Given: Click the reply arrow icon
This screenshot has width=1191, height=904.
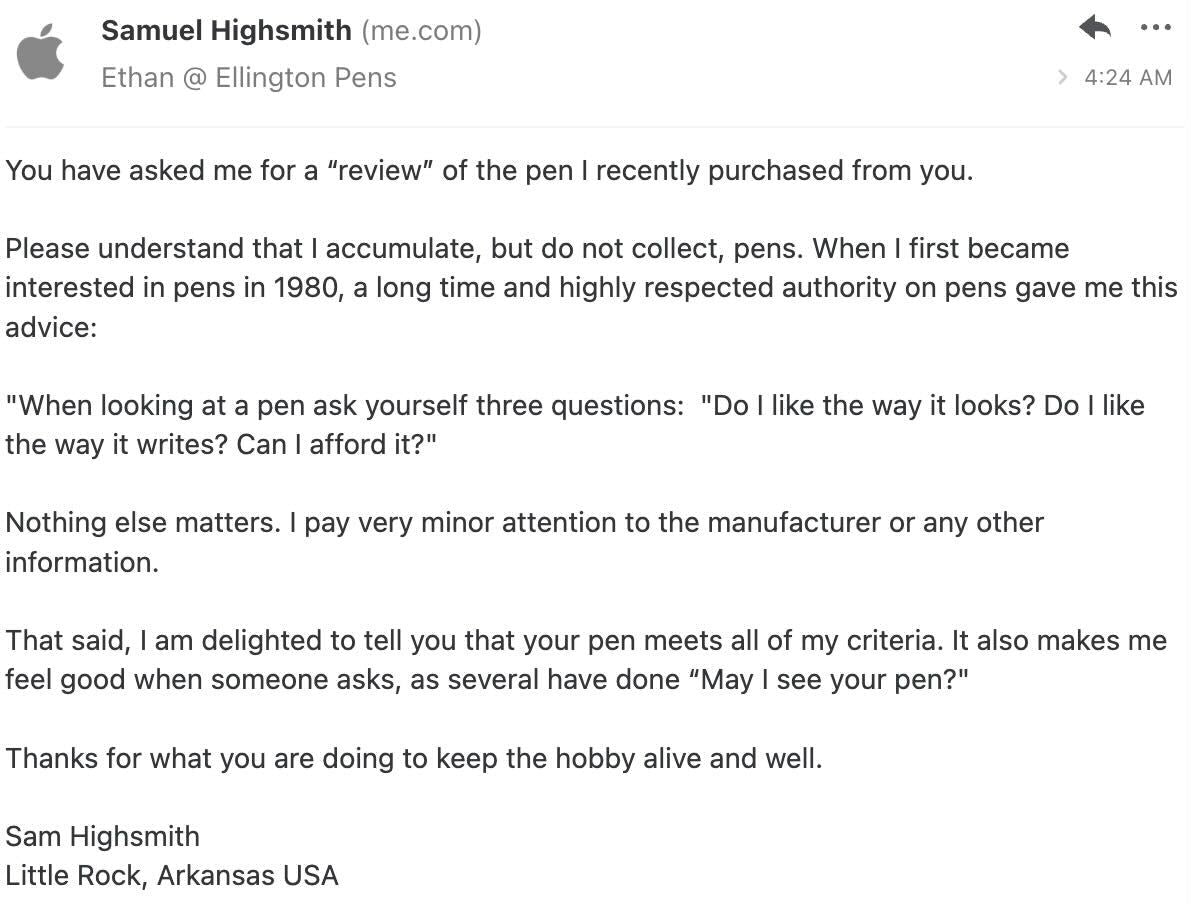Looking at the screenshot, I should click(x=1095, y=28).
